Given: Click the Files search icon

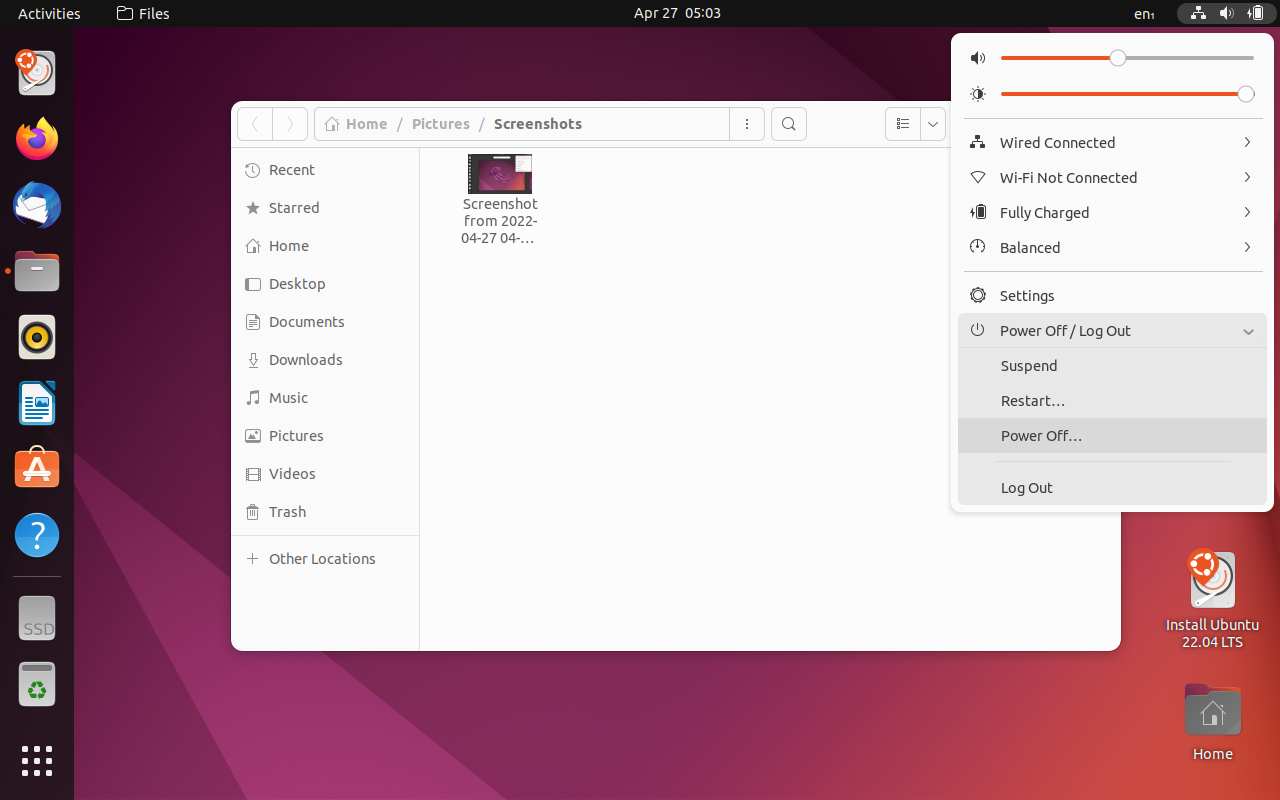Looking at the screenshot, I should click(789, 124).
